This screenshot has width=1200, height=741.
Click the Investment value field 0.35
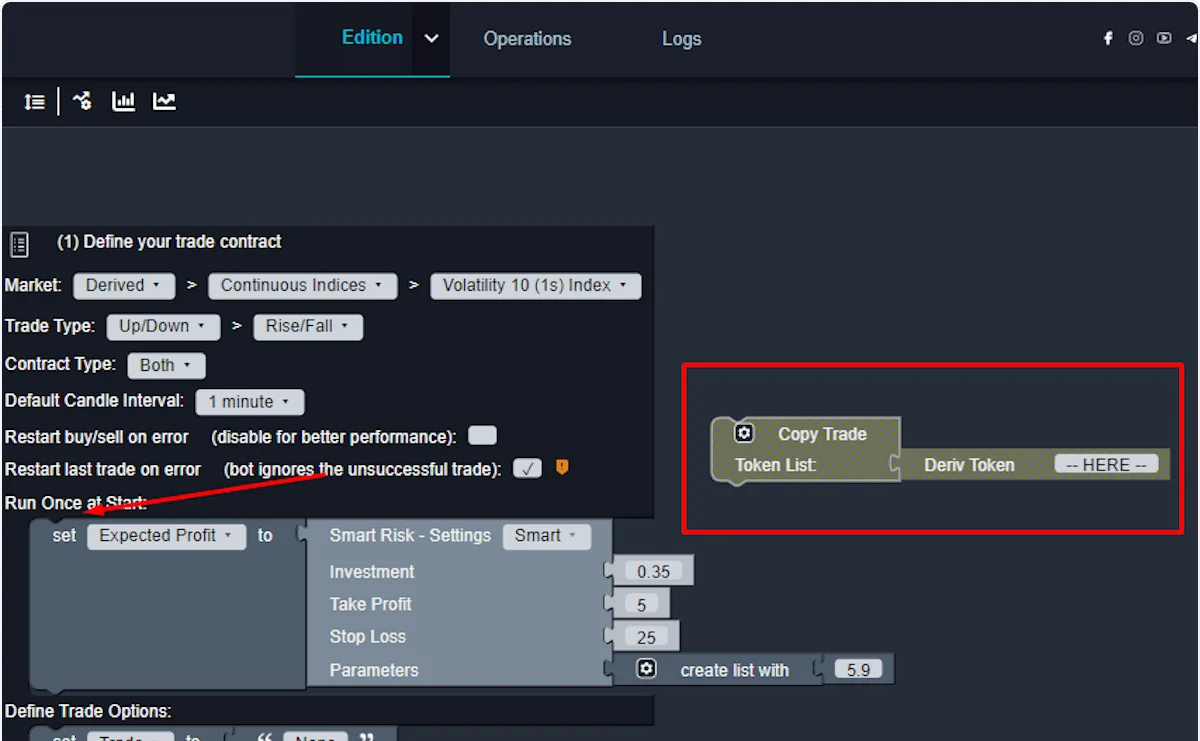tap(653, 572)
